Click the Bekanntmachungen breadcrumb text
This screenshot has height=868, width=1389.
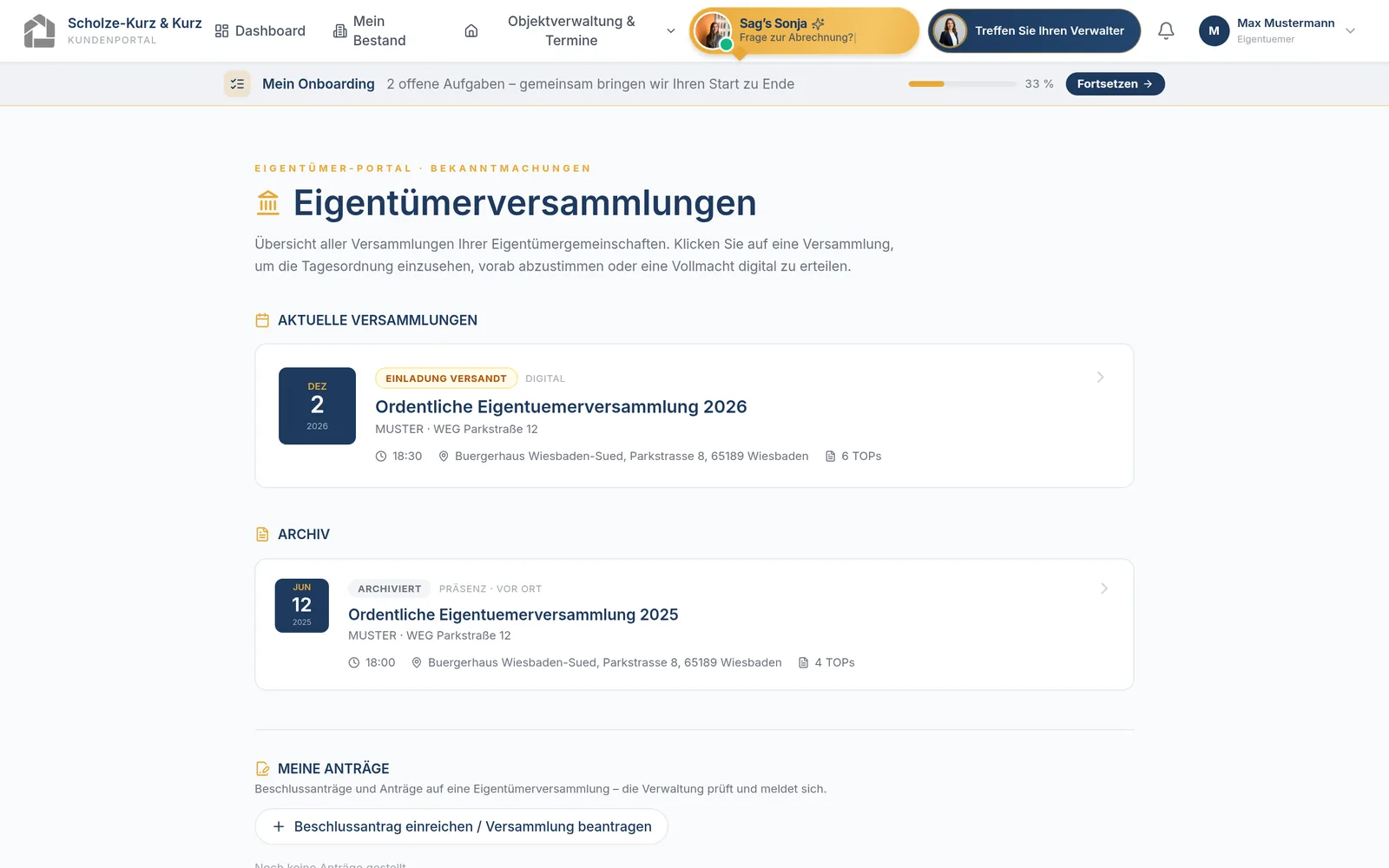click(x=510, y=168)
